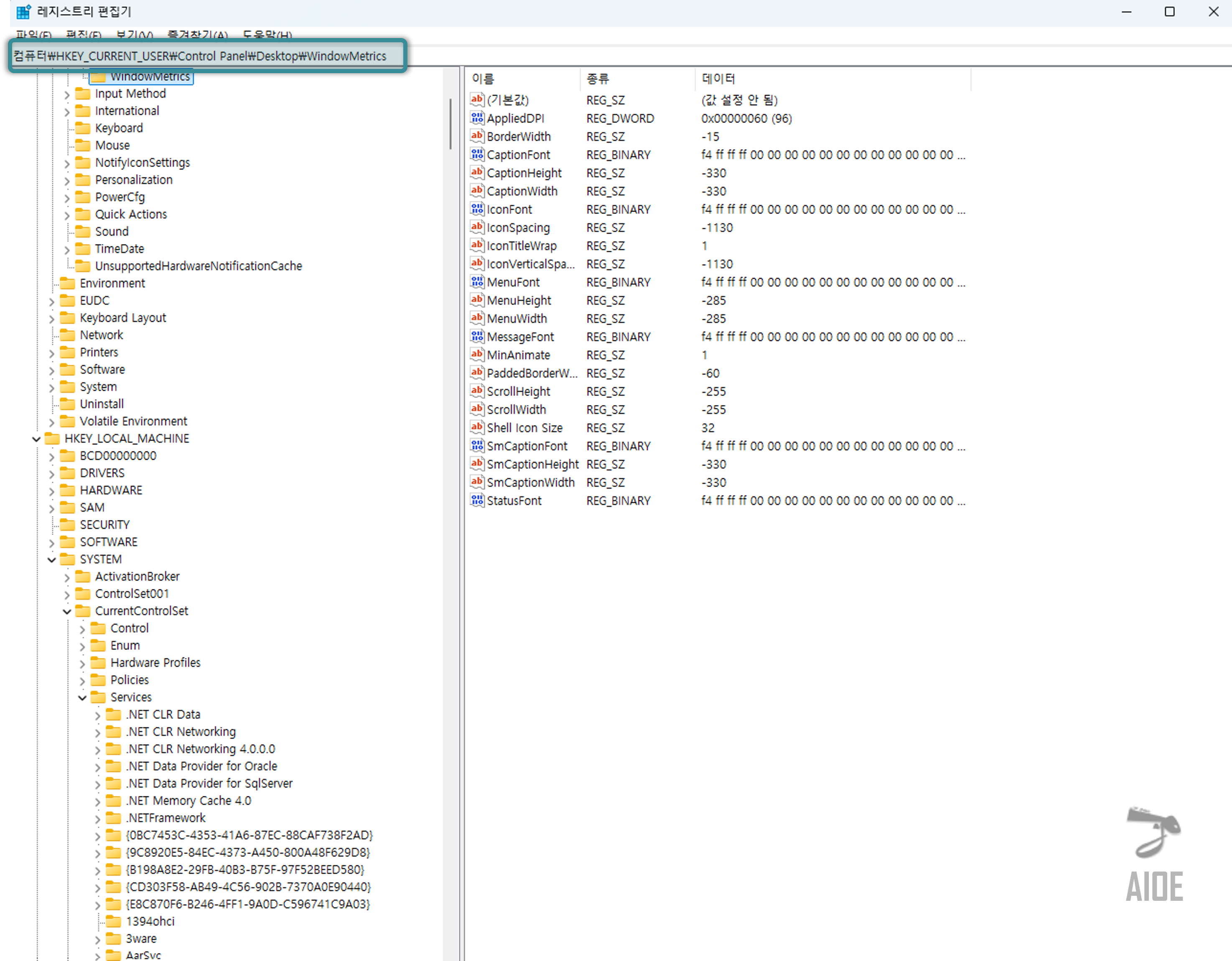The height and width of the screenshot is (961, 1232).
Task: Collapse the SYSTEM key node
Action: click(51, 560)
